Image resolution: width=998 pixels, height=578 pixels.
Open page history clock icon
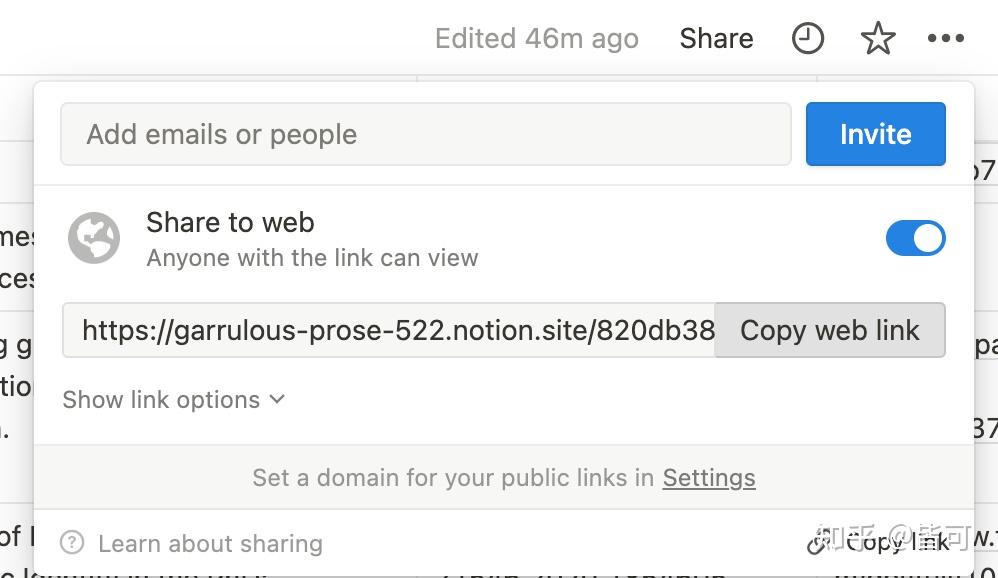pos(807,39)
